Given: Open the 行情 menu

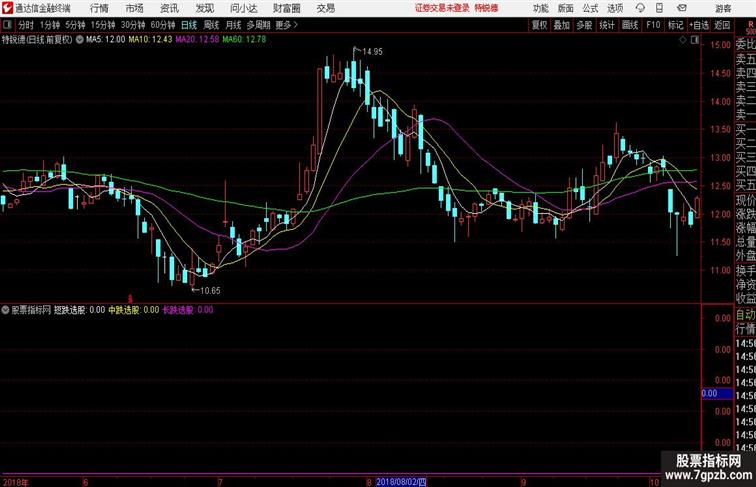Looking at the screenshot, I should (x=99, y=8).
